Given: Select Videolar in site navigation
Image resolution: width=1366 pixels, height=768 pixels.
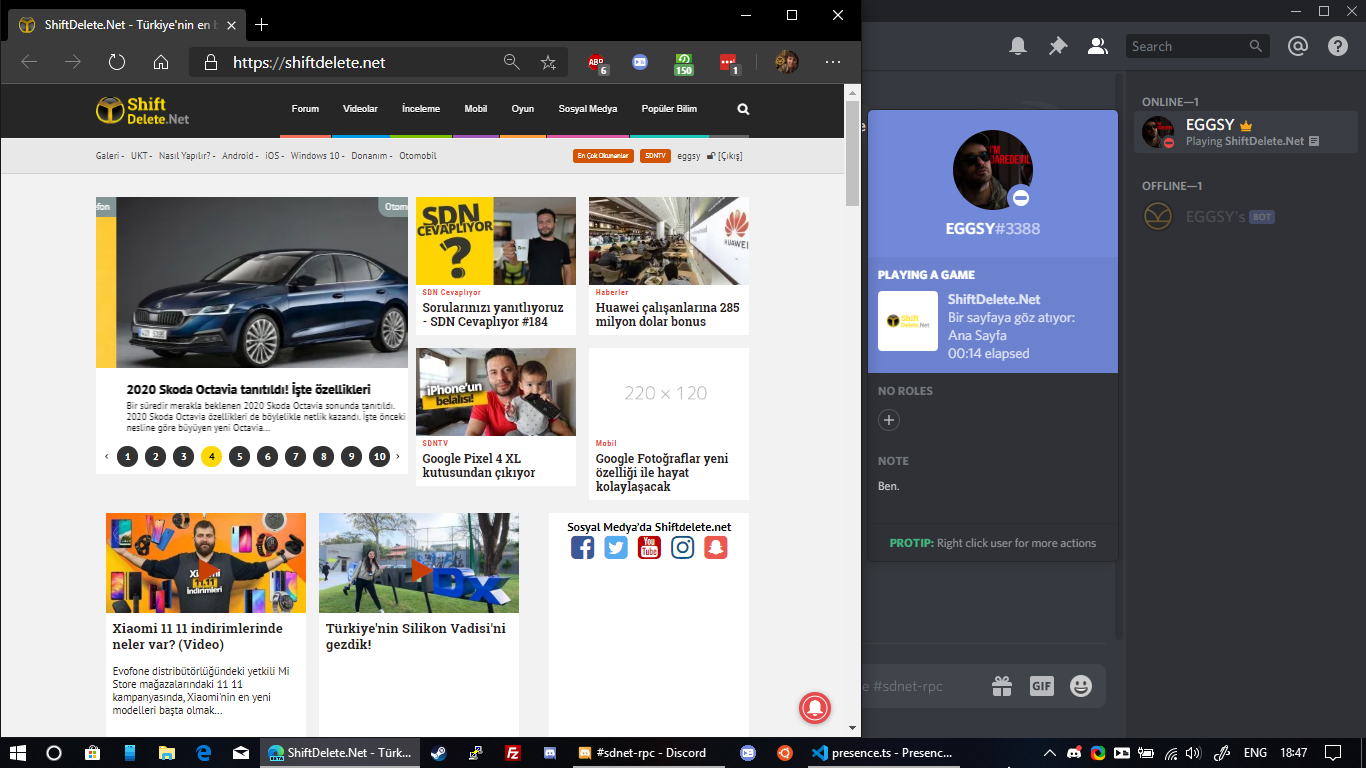Looking at the screenshot, I should (360, 109).
